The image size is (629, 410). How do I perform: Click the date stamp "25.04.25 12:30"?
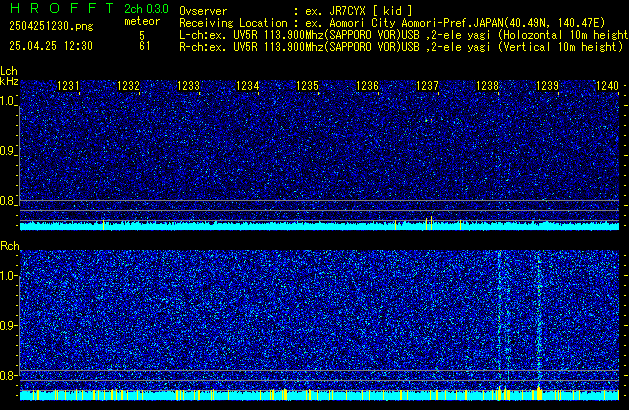(51, 46)
